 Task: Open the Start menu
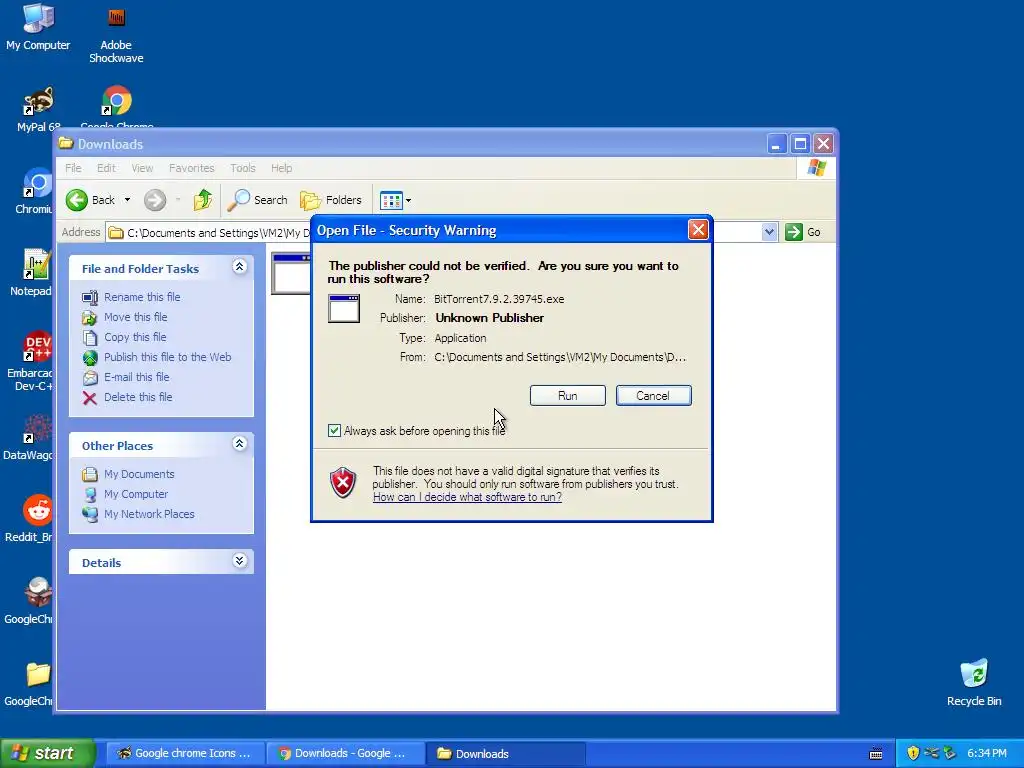(x=48, y=753)
